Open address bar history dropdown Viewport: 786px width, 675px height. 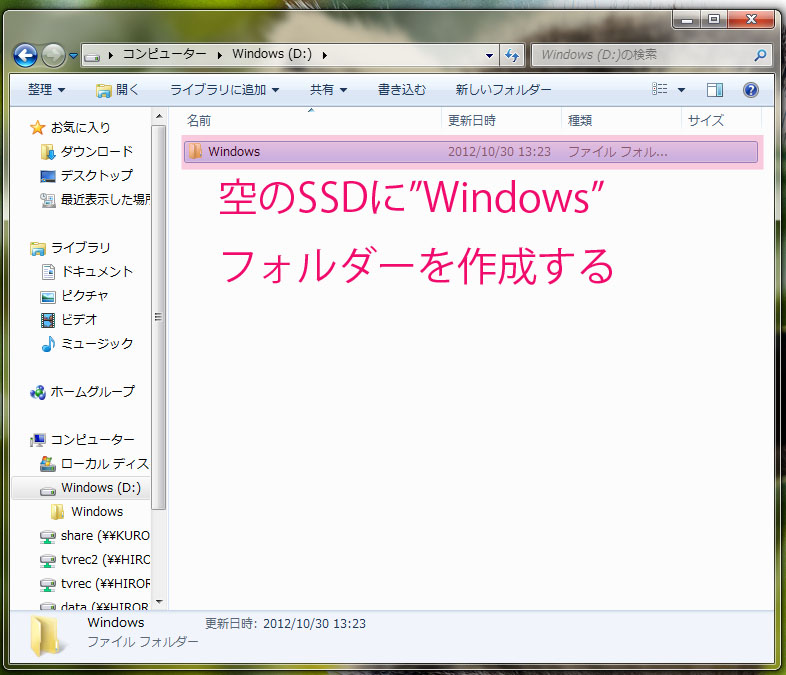pyautogui.click(x=489, y=56)
